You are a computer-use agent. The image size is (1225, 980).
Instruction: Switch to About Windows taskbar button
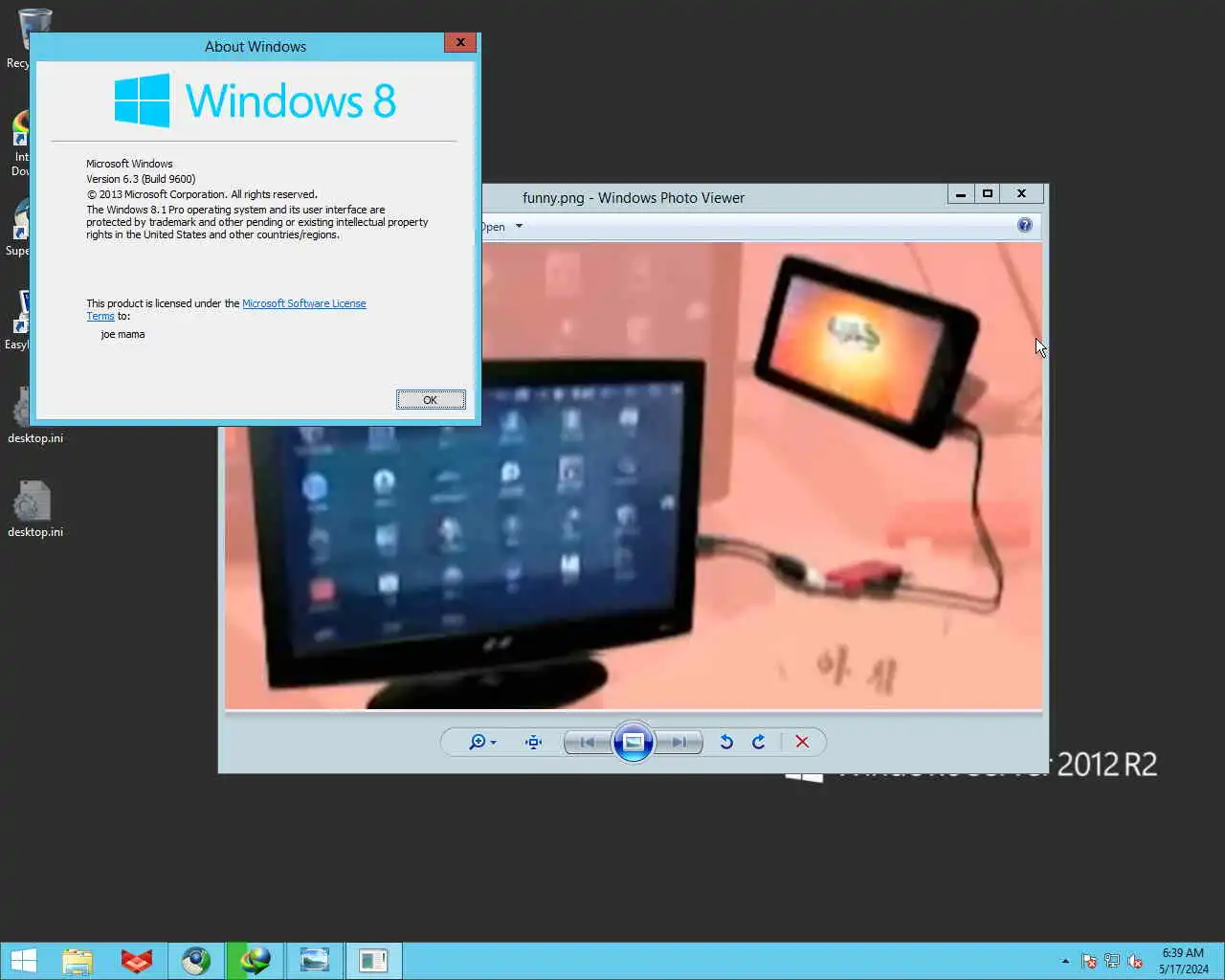373,961
